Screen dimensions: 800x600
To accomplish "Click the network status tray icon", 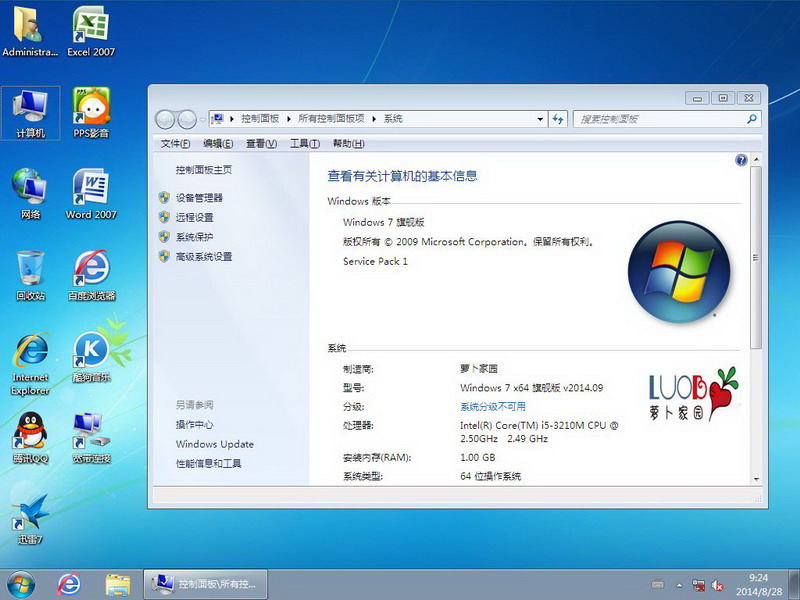I will click(698, 585).
